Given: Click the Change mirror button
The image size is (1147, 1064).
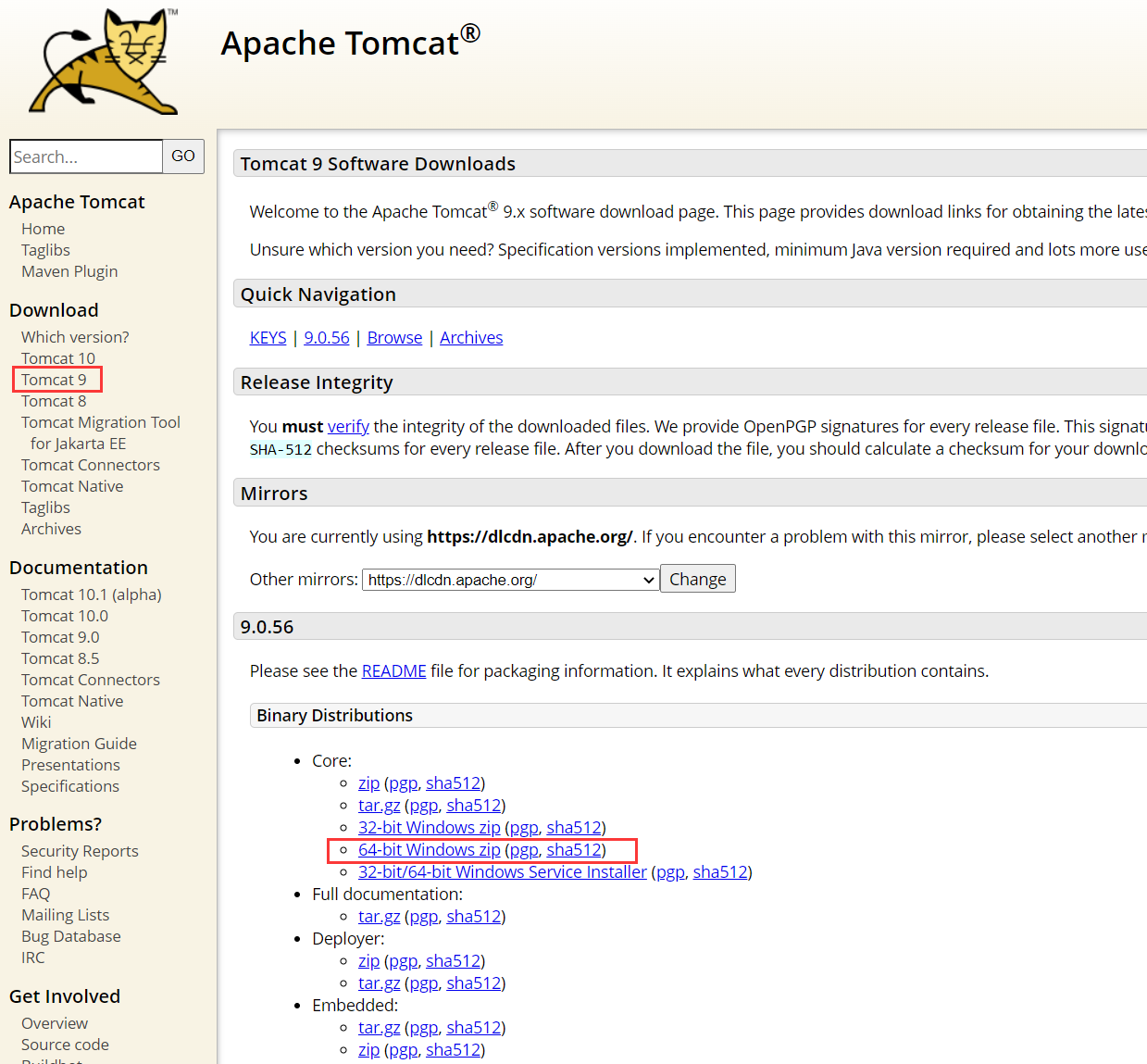Looking at the screenshot, I should click(x=698, y=579).
